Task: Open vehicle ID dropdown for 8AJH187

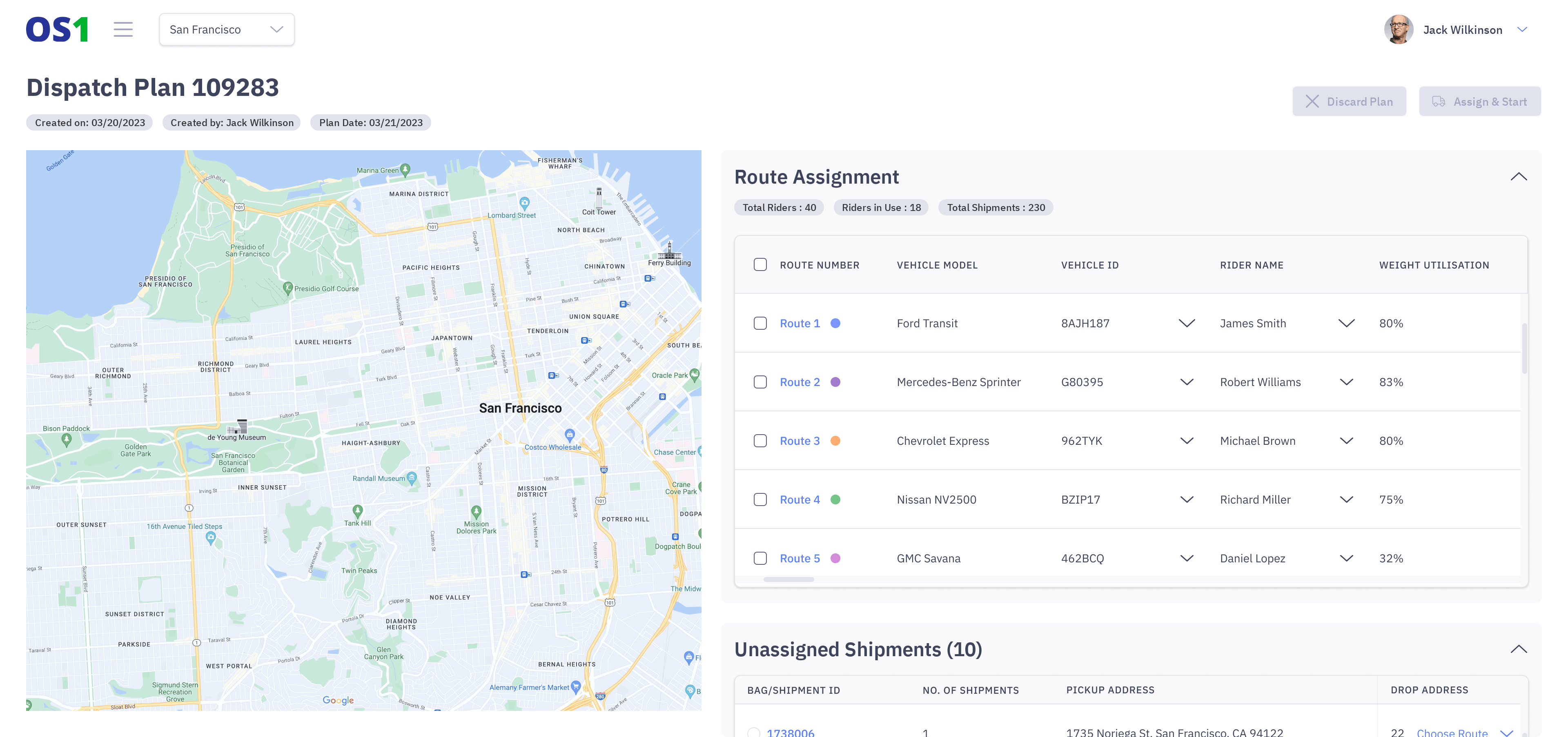Action: [x=1186, y=324]
